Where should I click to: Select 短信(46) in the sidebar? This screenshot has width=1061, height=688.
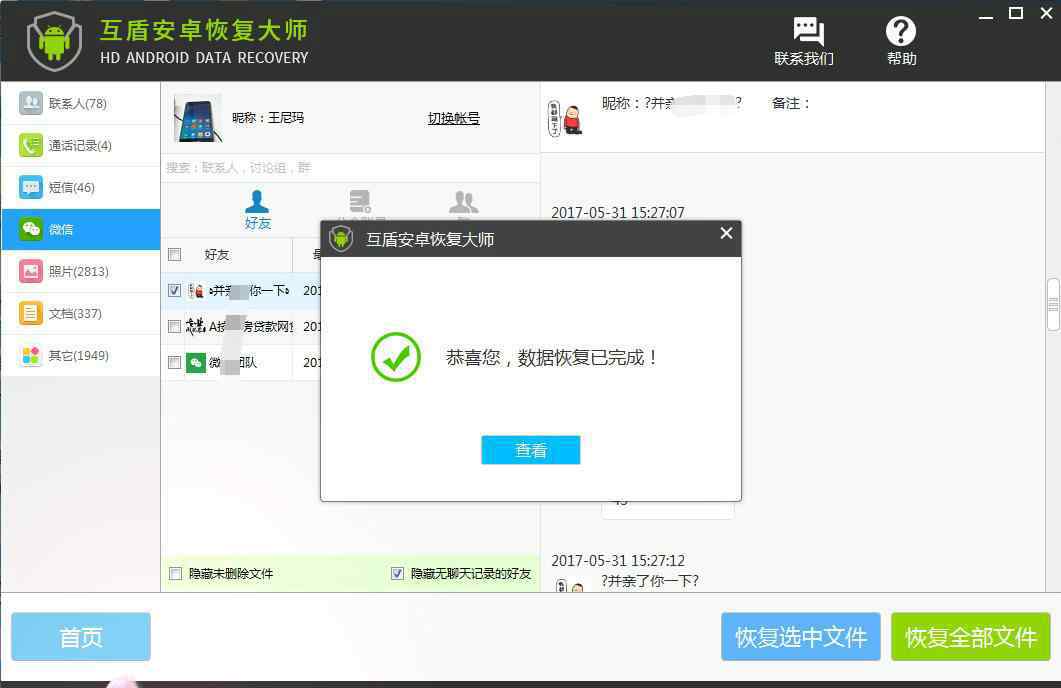click(x=81, y=187)
